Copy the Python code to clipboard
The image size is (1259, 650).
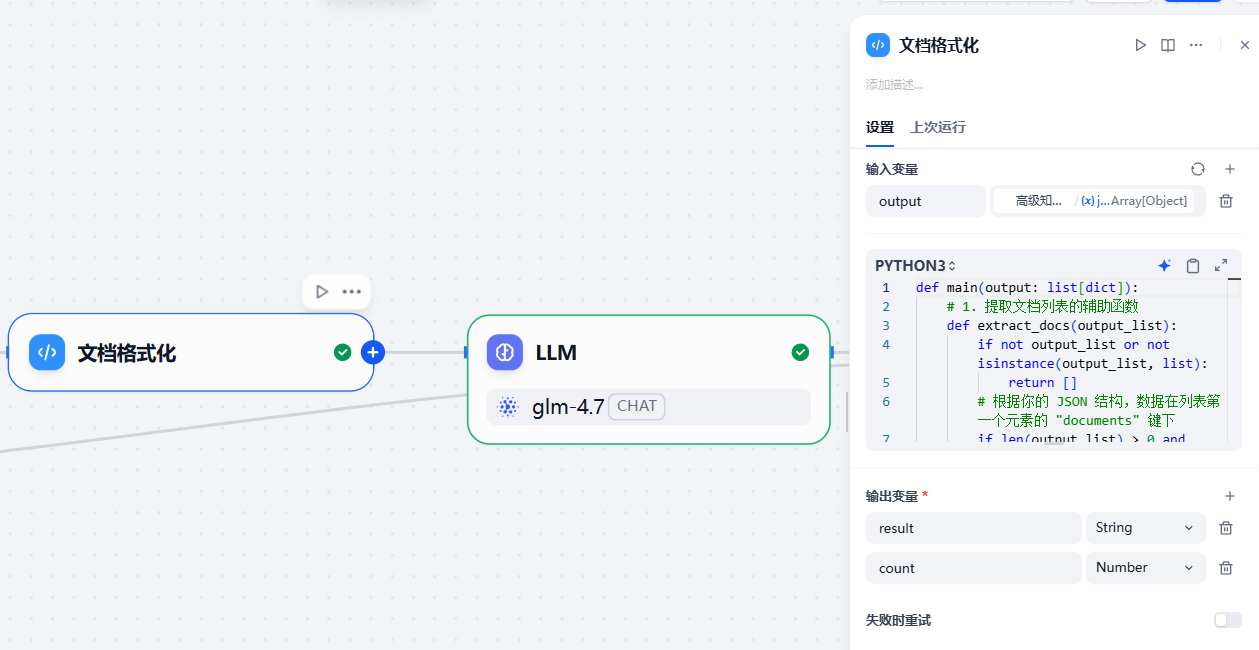point(1193,265)
